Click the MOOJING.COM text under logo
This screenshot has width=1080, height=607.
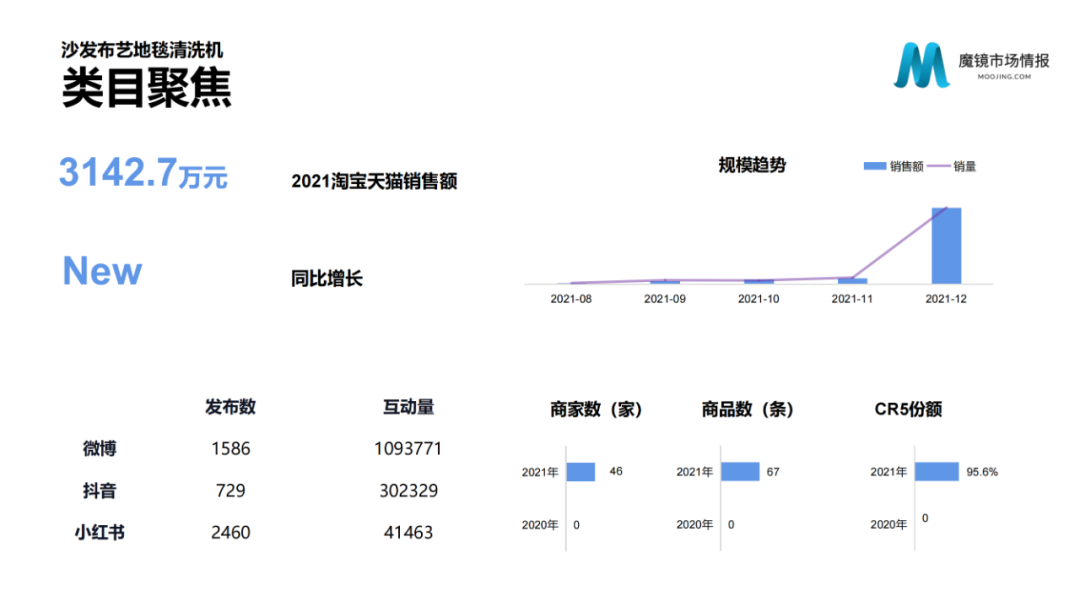pyautogui.click(x=1004, y=77)
